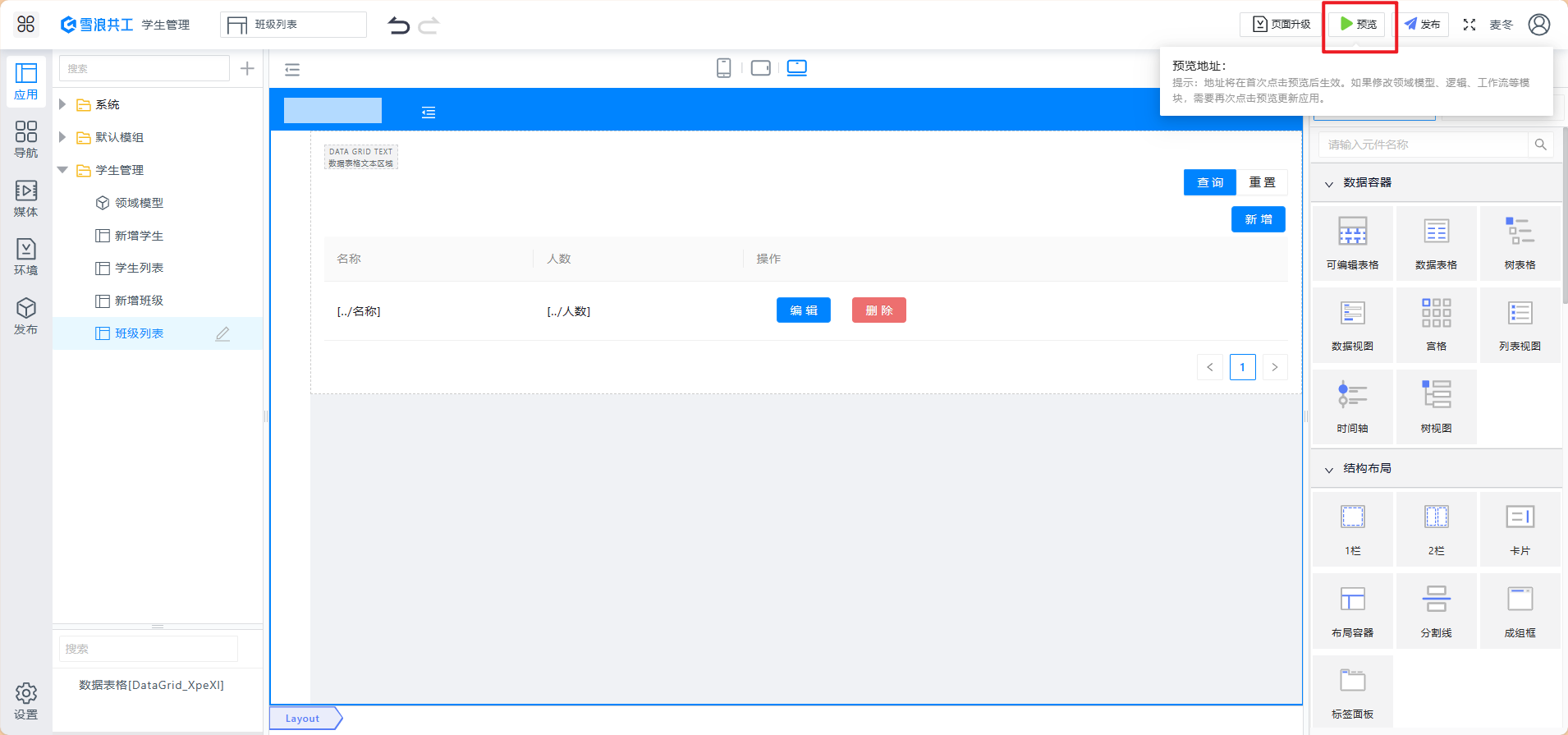Click the fullscreen expand icon
The width and height of the screenshot is (1568, 735).
tap(1469, 25)
